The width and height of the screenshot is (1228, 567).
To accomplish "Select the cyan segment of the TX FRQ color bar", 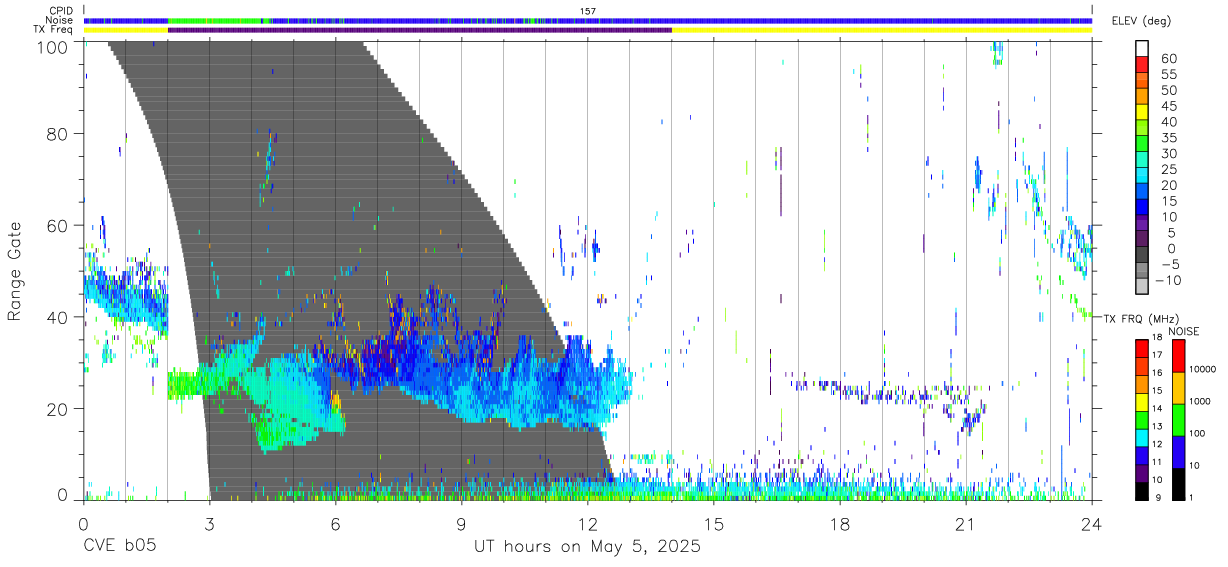I will click(1142, 436).
